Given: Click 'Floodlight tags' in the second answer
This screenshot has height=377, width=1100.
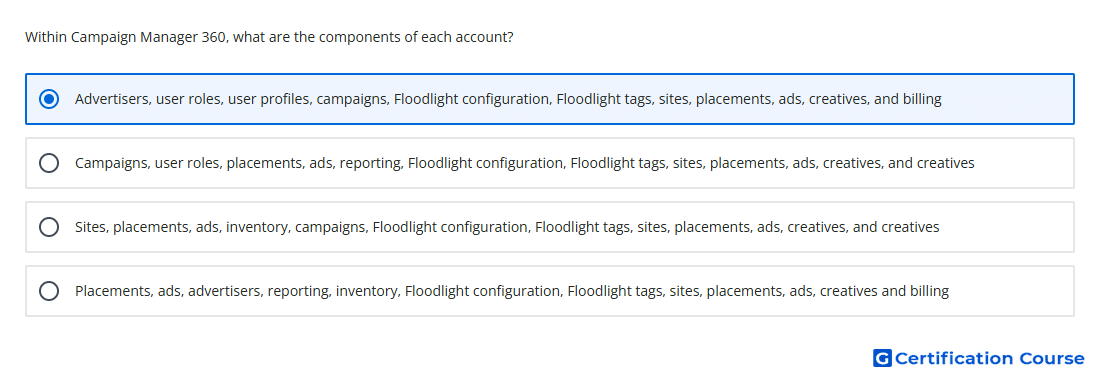Looking at the screenshot, I should [x=618, y=163].
